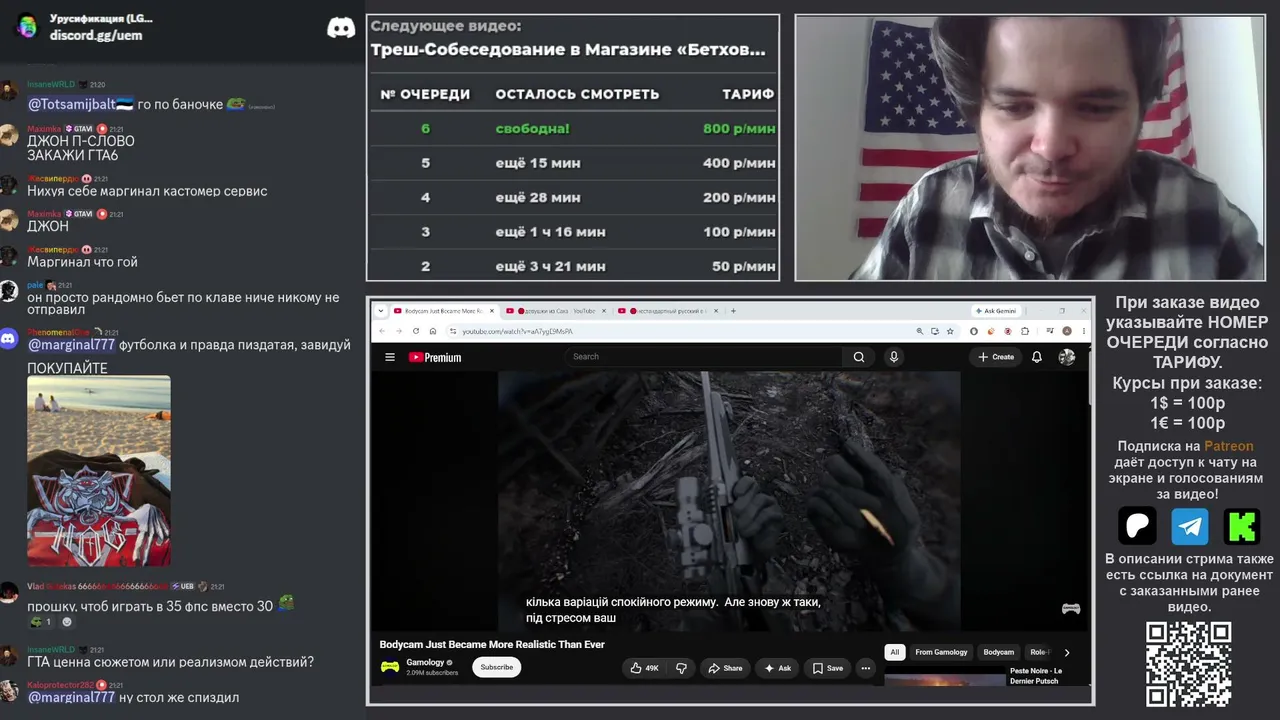Viewport: 1280px width, 720px height.
Task: Click the Telegram icon in the info panel
Action: pos(1190,526)
